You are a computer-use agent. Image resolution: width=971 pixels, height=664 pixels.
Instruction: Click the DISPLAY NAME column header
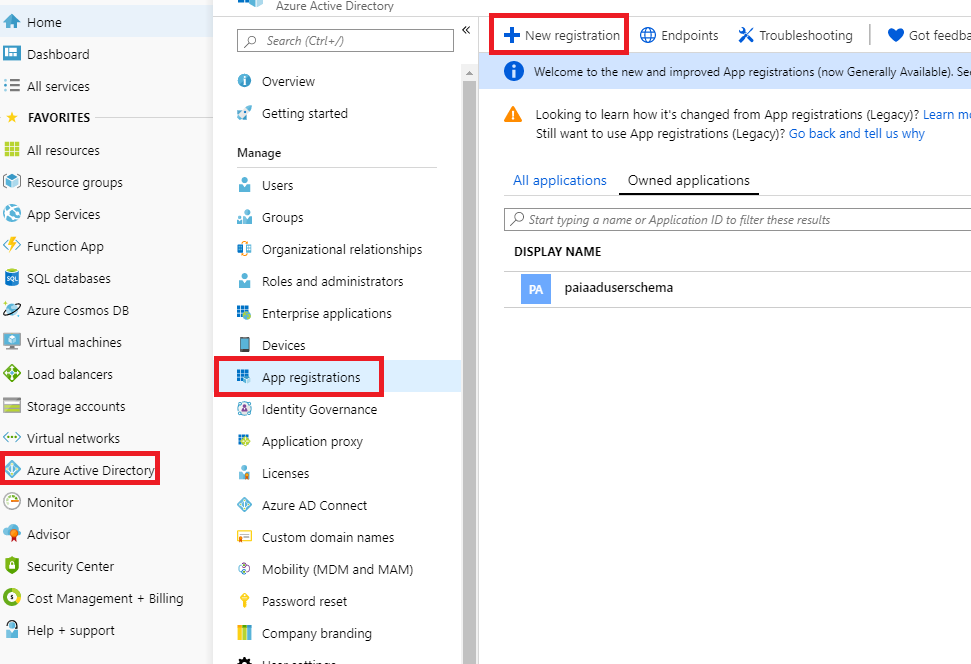(557, 251)
